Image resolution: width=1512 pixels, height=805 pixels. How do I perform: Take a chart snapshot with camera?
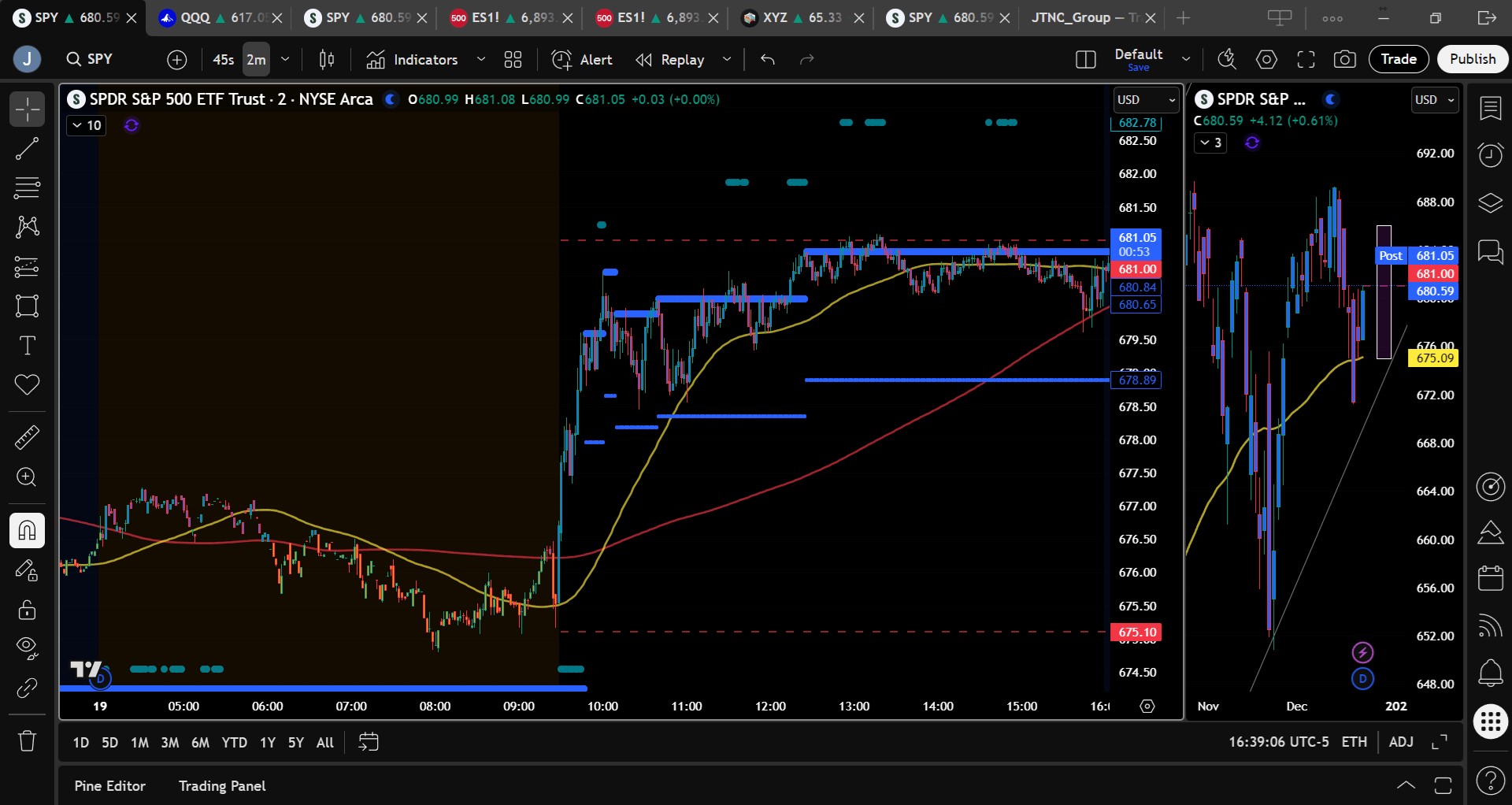(1345, 59)
